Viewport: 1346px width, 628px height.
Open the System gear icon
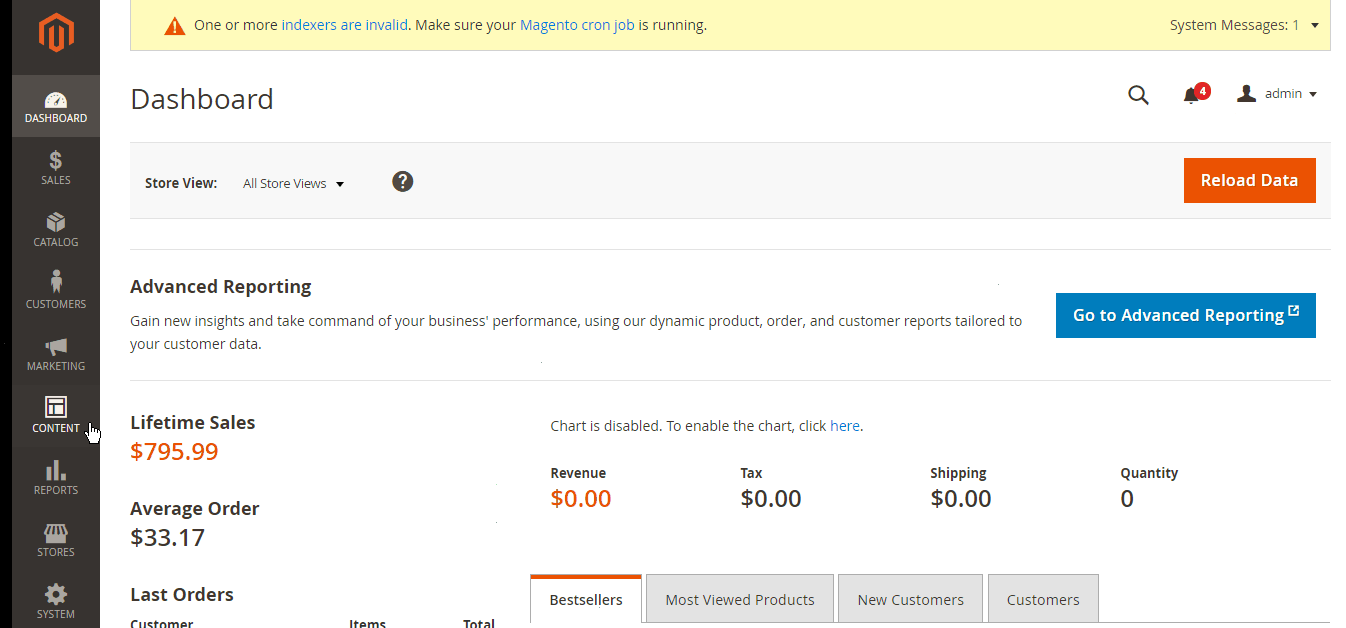pos(56,594)
